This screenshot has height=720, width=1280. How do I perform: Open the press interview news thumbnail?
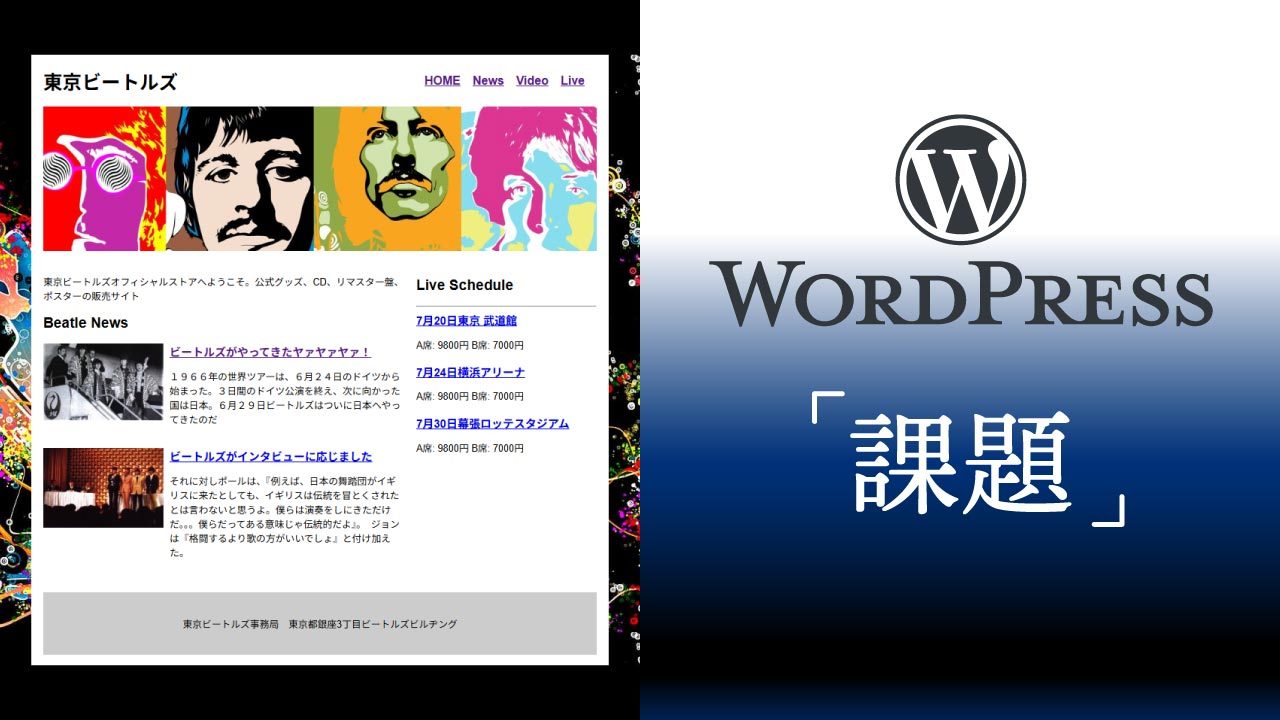pos(103,487)
